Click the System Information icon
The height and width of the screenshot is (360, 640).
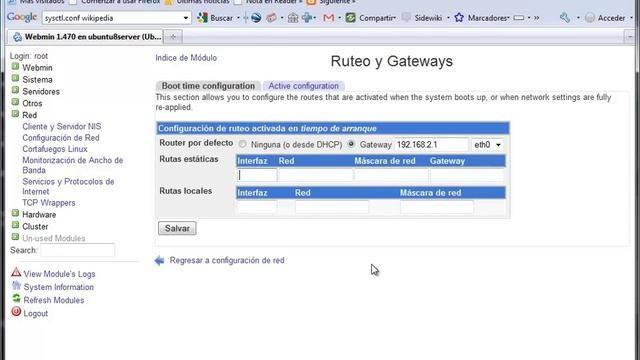point(16,286)
